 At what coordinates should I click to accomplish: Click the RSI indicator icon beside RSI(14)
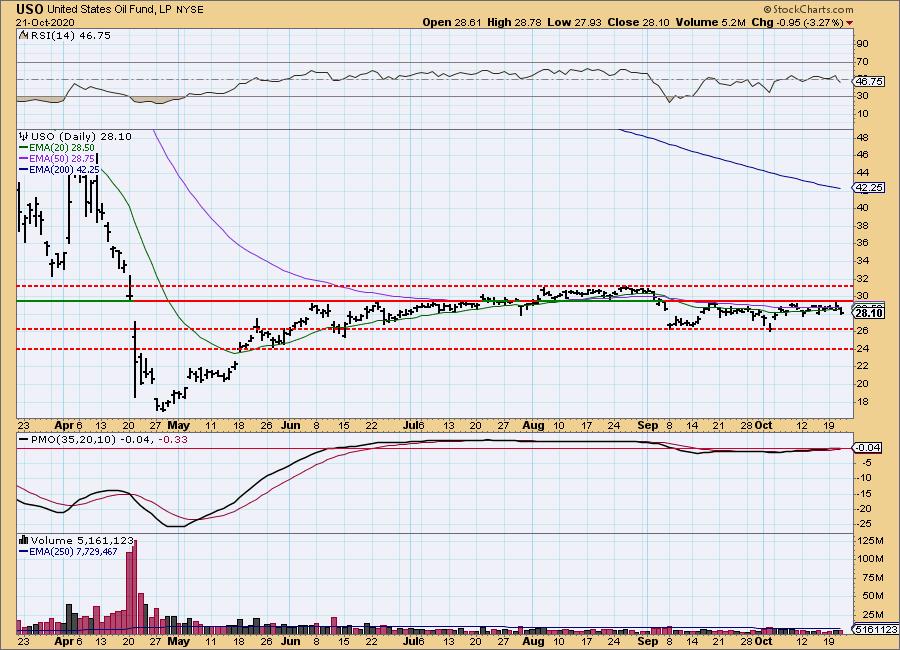23,35
